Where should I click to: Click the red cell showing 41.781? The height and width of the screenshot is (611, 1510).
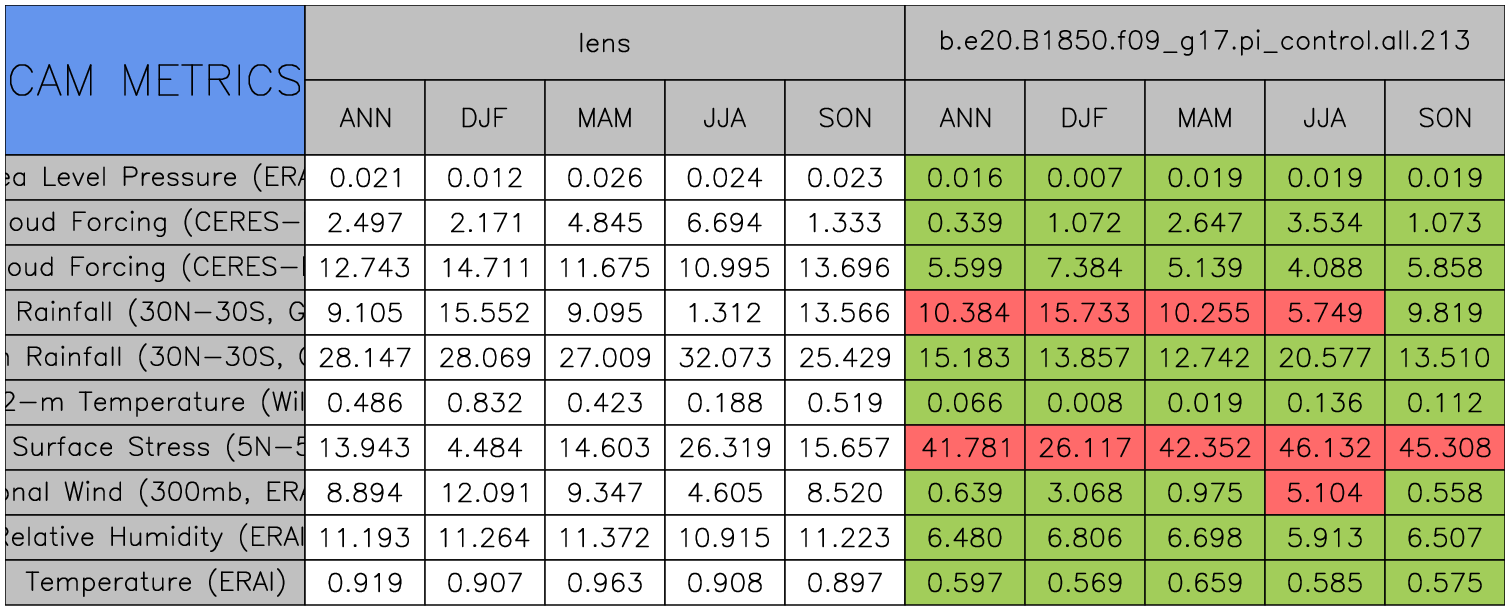pyautogui.click(x=964, y=448)
